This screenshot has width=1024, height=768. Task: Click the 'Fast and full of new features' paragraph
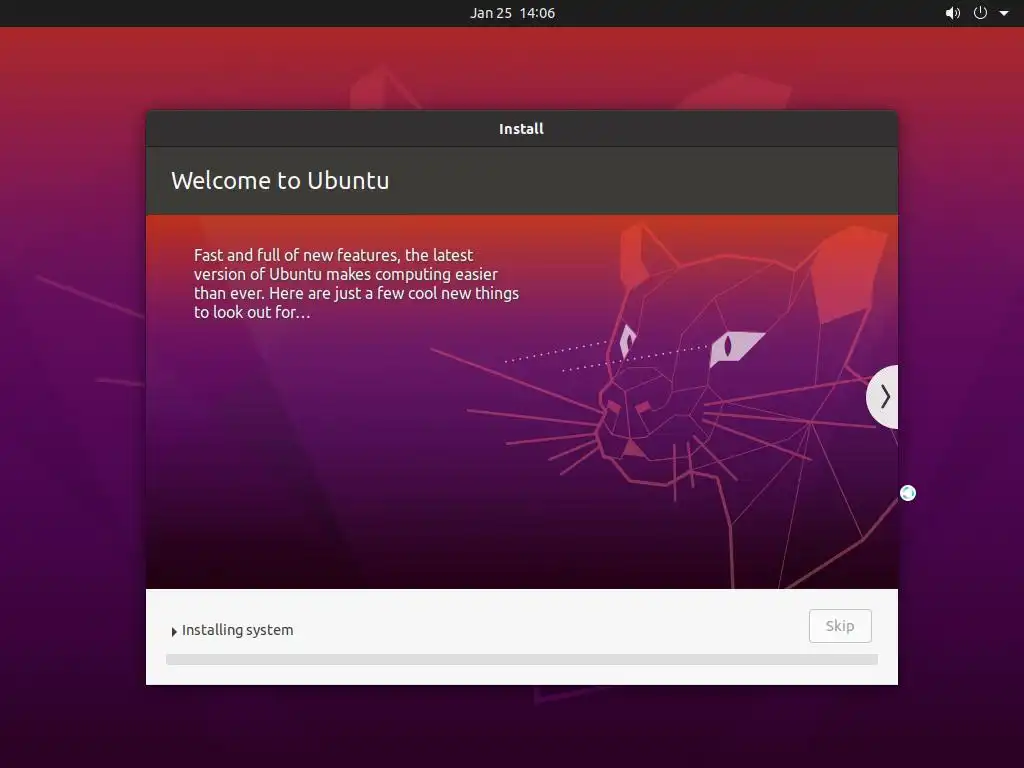pyautogui.click(x=356, y=283)
